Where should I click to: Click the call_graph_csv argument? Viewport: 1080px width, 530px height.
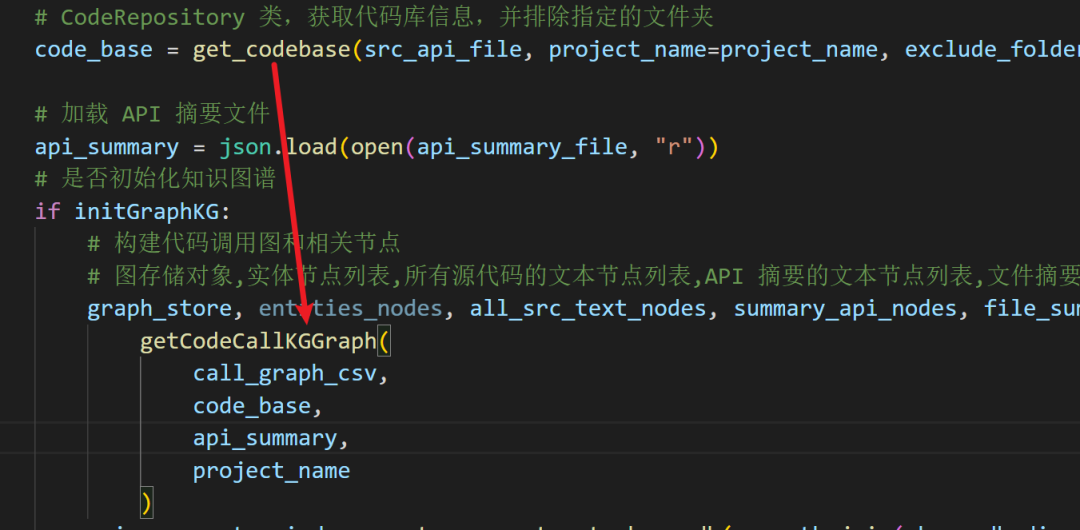[284, 373]
